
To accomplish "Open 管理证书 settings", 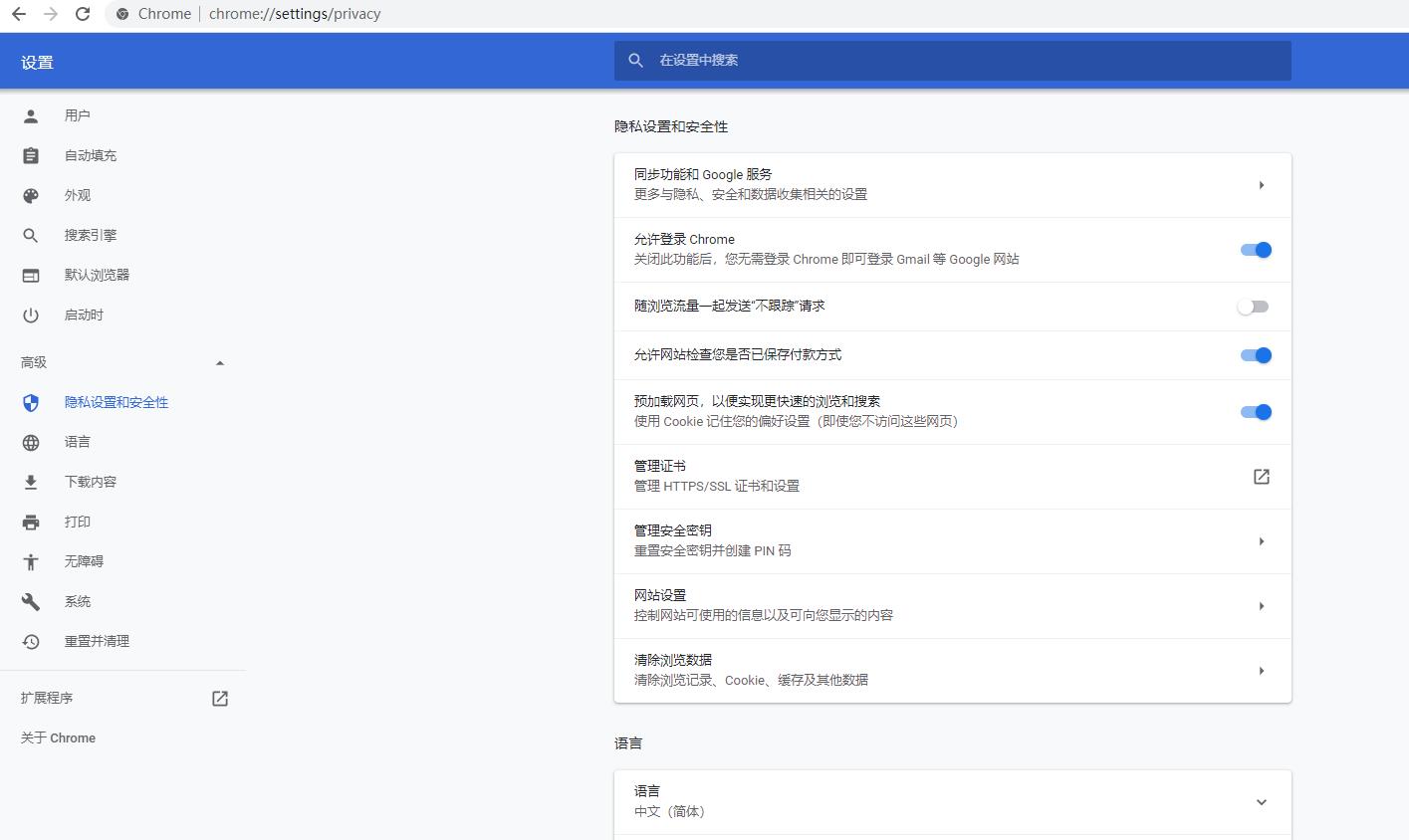I will pyautogui.click(x=1261, y=477).
